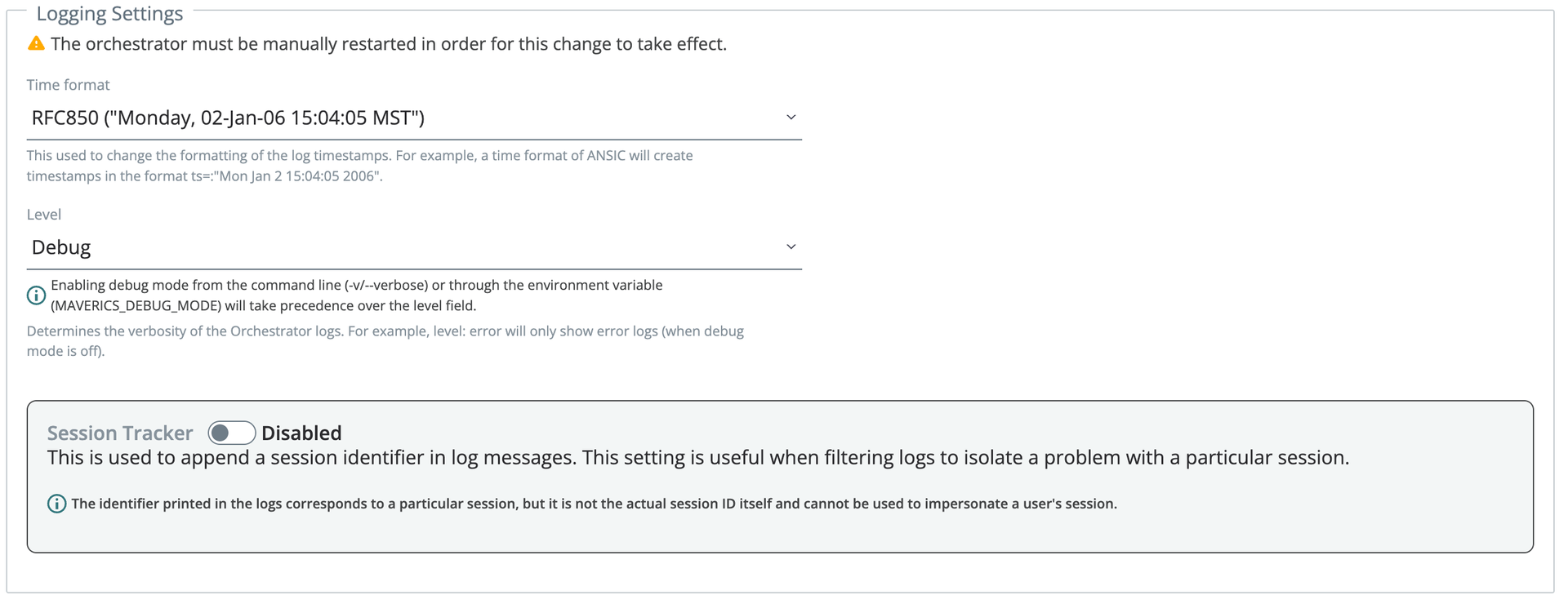
Task: Click the Session Tracker heading
Action: (120, 433)
